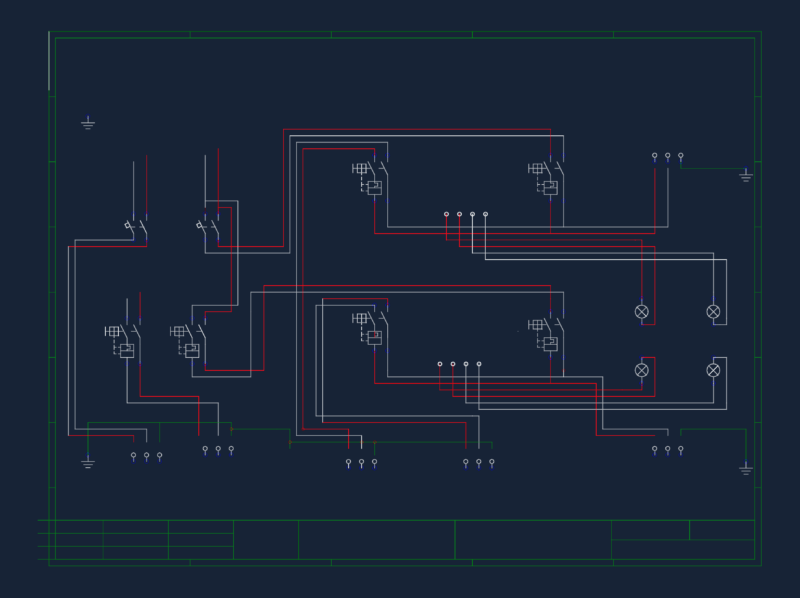This screenshot has height=598, width=800.
Task: Select the top-right circuit breaker symbol
Action: click(x=546, y=178)
